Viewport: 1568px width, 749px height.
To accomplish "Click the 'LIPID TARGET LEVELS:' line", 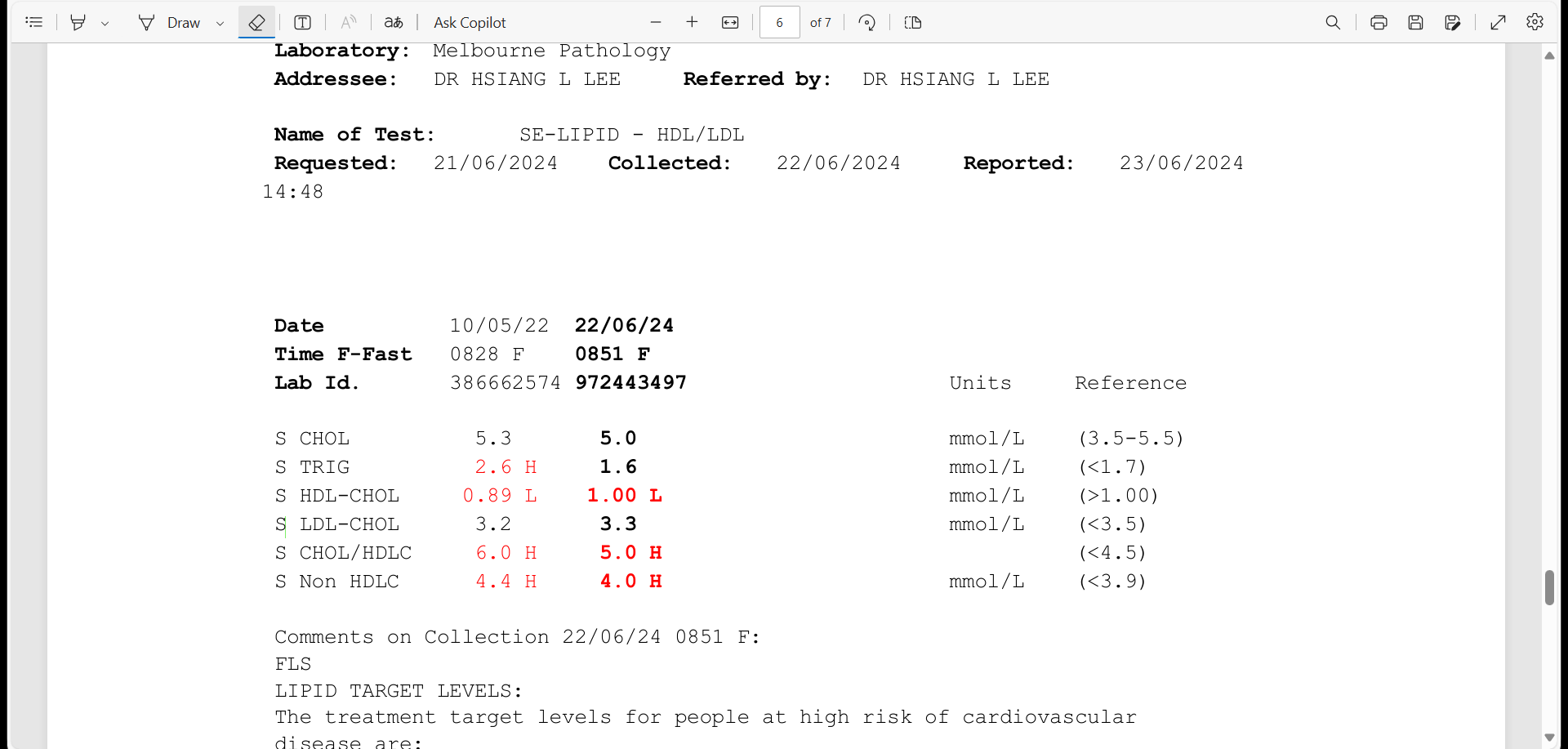I will click(x=399, y=691).
